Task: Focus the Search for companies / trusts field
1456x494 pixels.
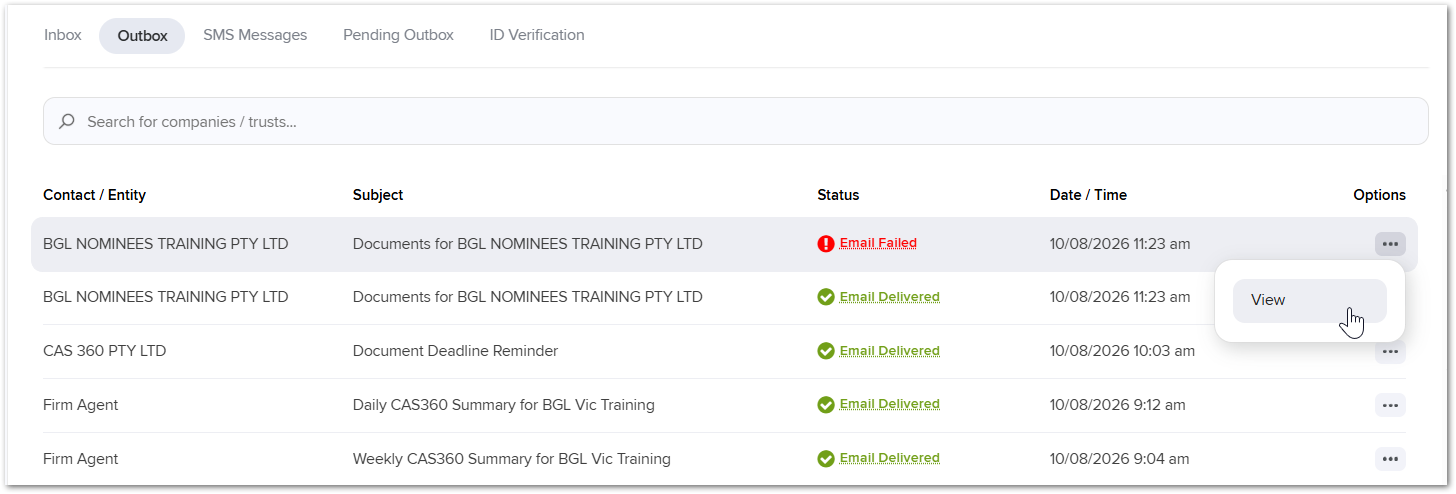Action: [x=735, y=121]
